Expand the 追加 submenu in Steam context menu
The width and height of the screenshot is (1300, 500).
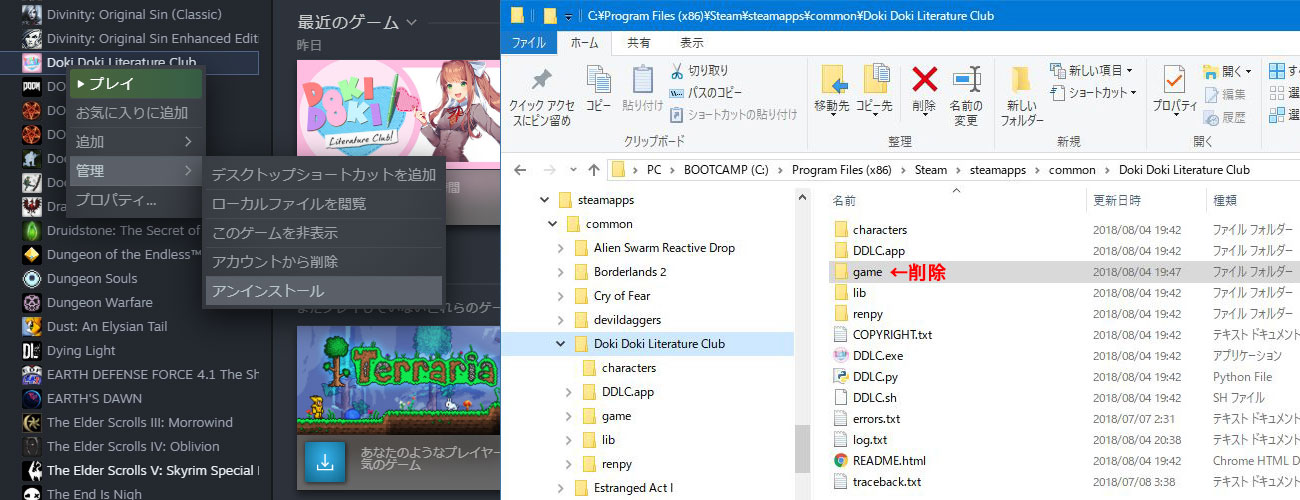tap(134, 142)
